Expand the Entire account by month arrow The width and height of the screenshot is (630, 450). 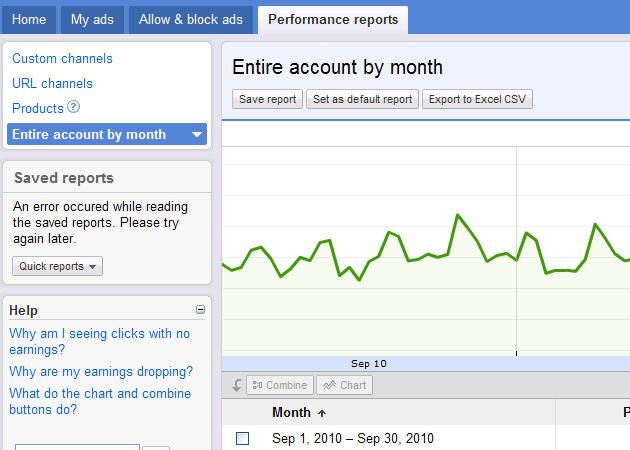coord(197,134)
